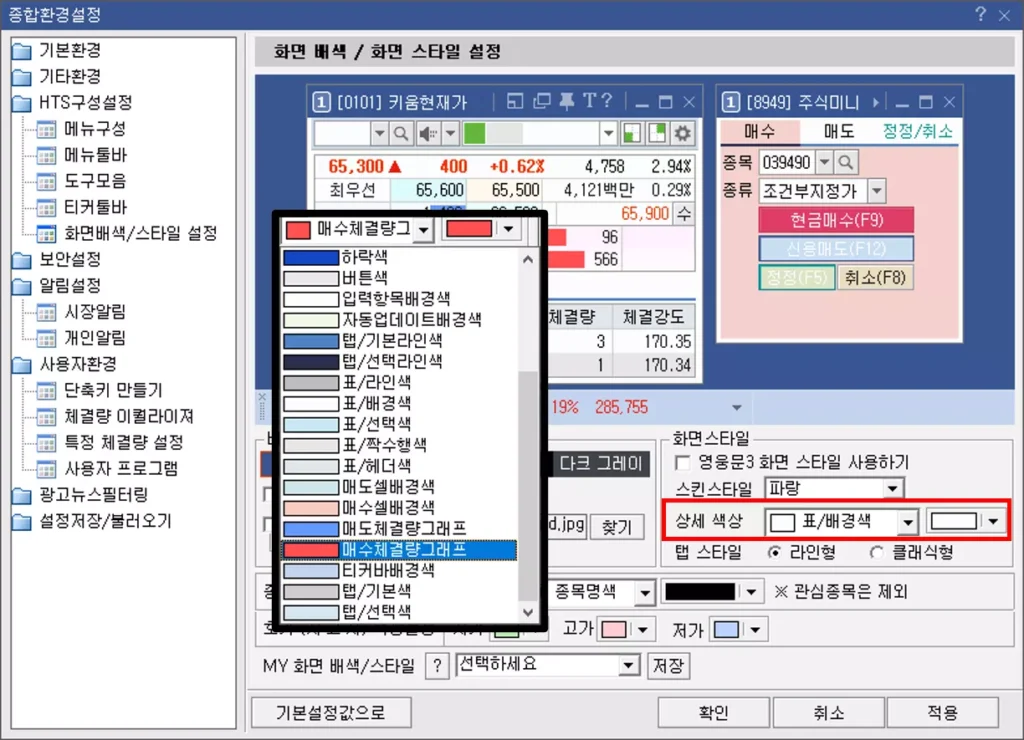This screenshot has width=1024, height=740.
Task: Click the speaker icon in 키움현재가 toolbar
Action: pos(428,134)
